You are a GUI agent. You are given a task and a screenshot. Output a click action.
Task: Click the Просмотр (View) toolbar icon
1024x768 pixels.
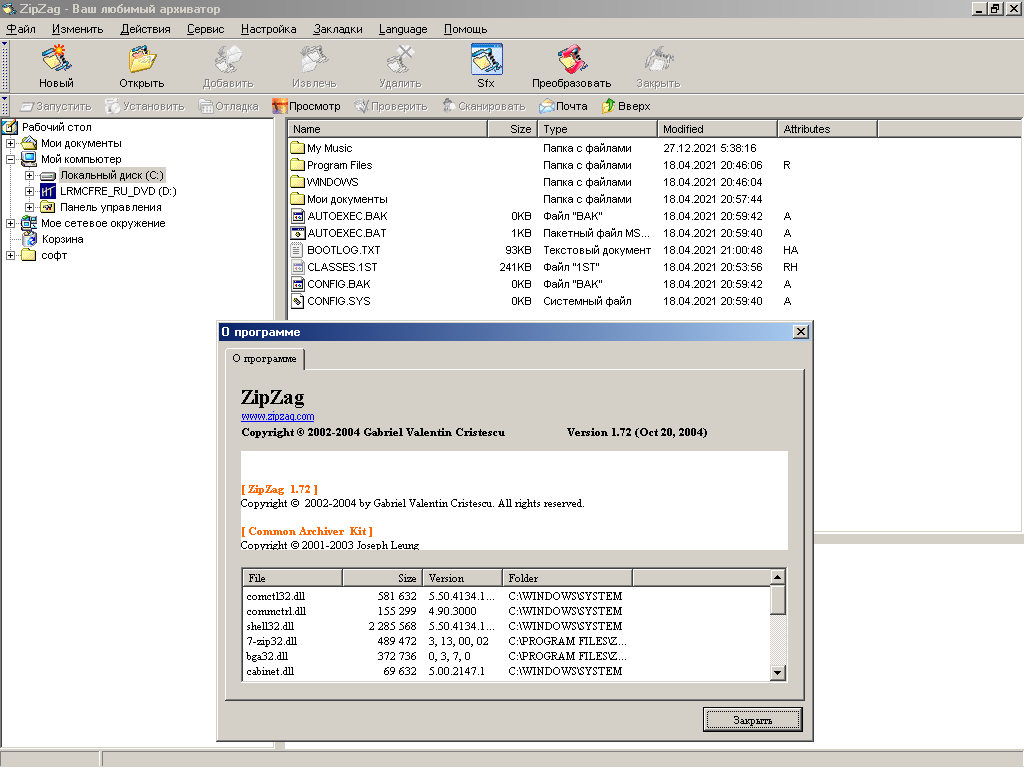pos(281,106)
